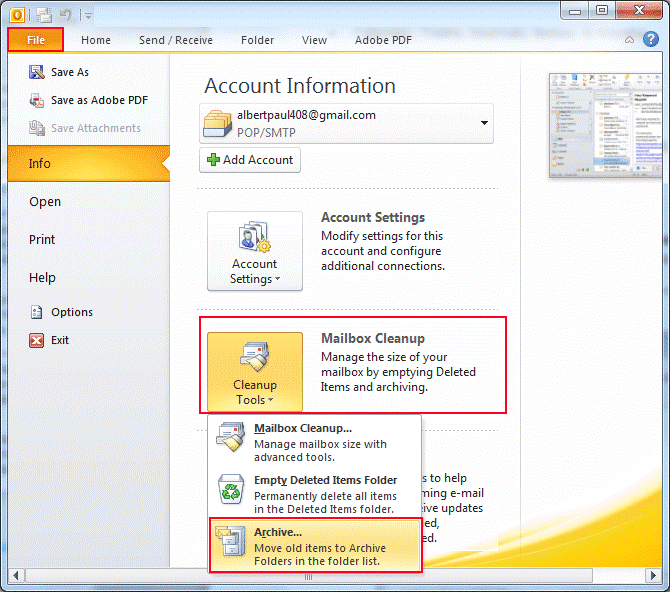
Task: Click the horizontal scrollbar left arrow
Action: pos(16,575)
